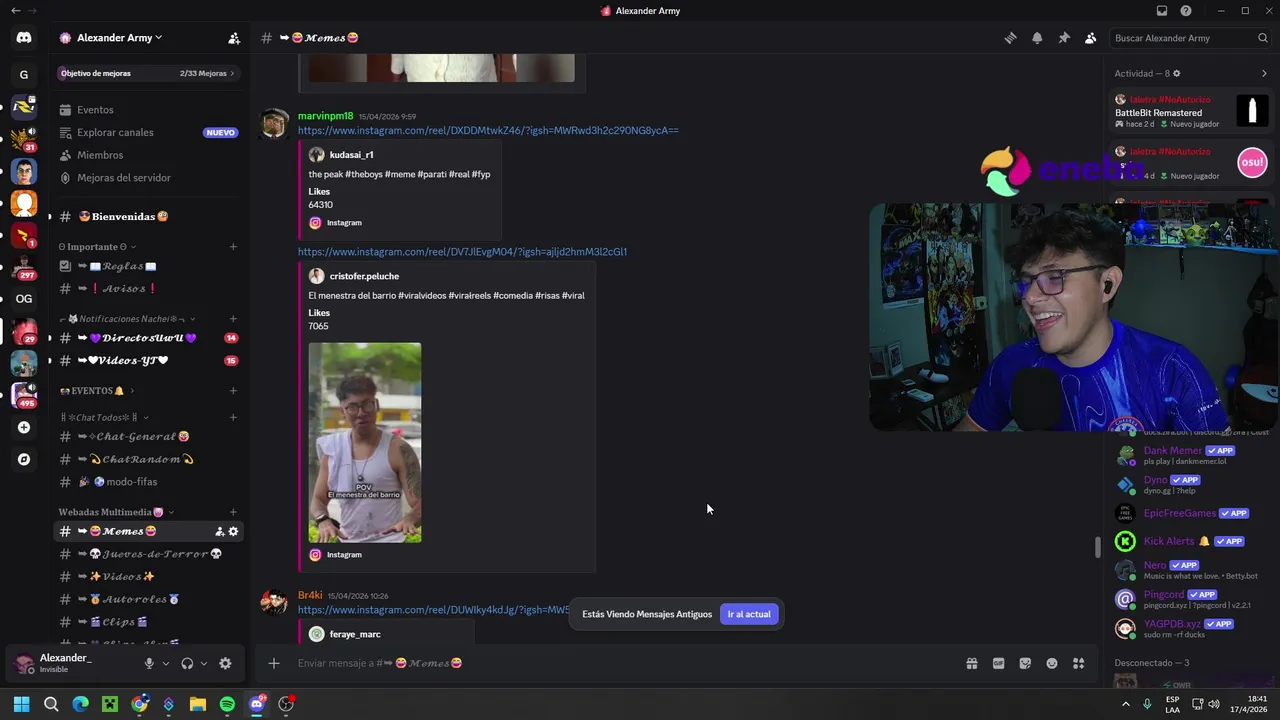Toggle member list visibility icon
Viewport: 1280px width, 720px height.
click(1090, 38)
